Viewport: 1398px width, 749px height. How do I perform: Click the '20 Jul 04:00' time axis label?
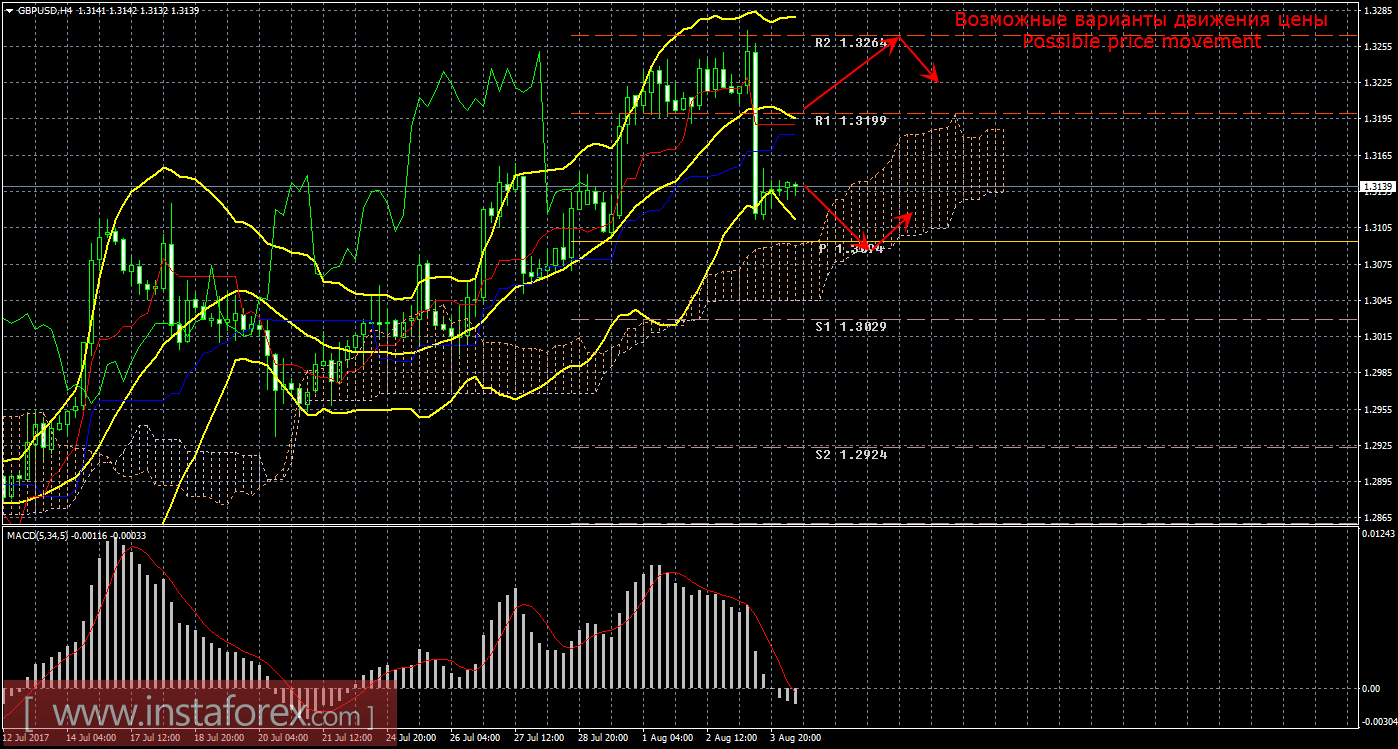pos(283,739)
